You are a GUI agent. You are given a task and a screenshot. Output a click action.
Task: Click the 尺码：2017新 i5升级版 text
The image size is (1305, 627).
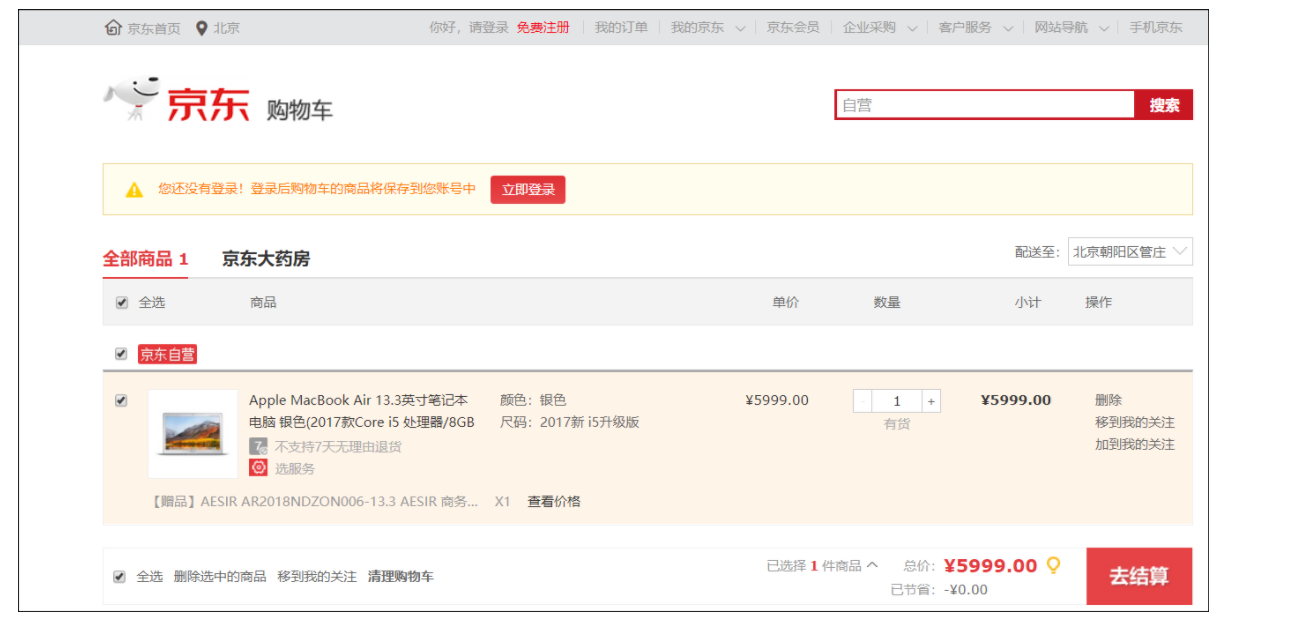(x=570, y=422)
